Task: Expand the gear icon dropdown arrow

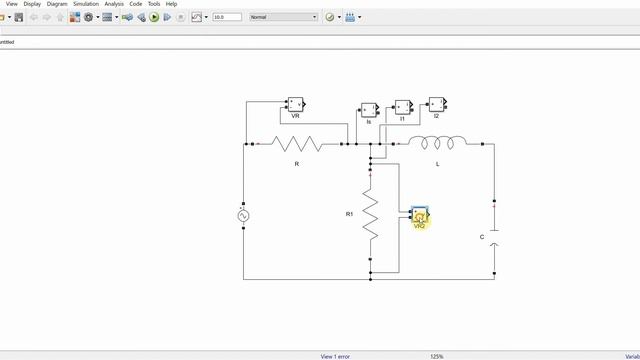Action: pos(98,17)
